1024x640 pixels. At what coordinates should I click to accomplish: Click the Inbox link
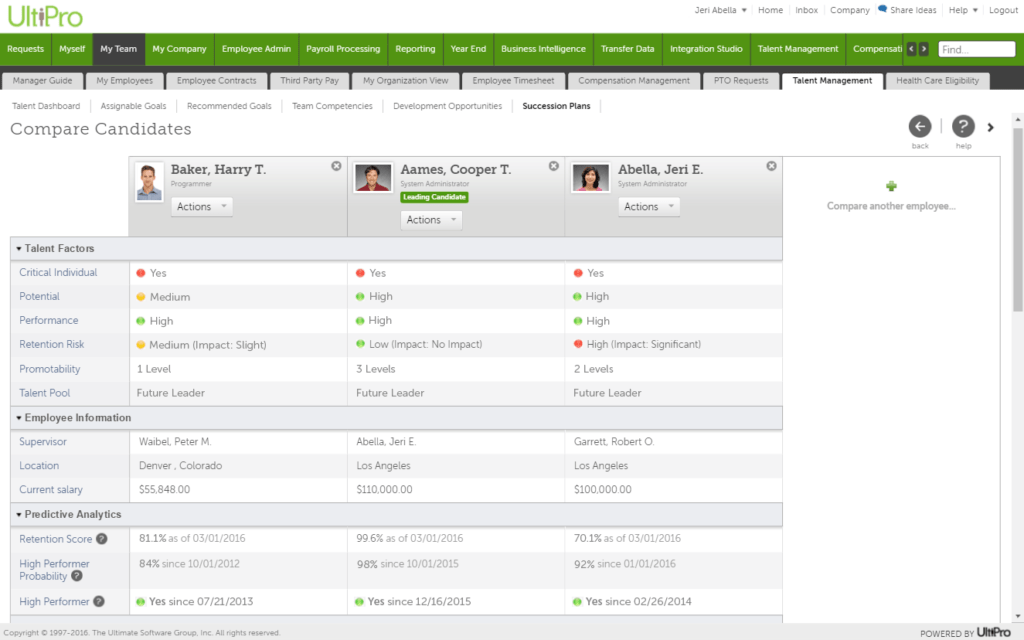[807, 10]
